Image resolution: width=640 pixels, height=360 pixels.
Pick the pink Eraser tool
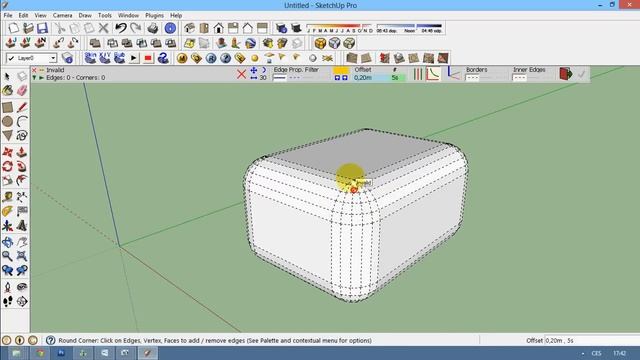[x=22, y=91]
